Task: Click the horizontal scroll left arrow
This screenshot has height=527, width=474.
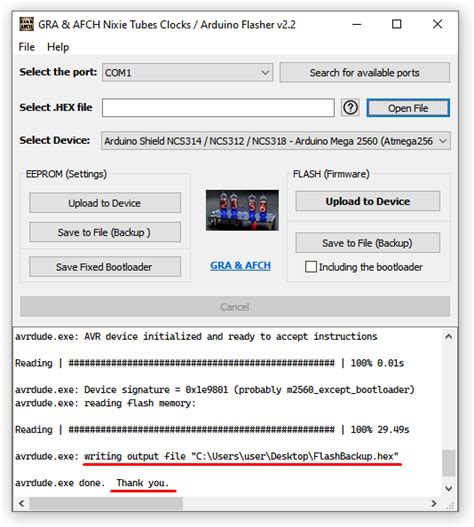Action: point(22,503)
